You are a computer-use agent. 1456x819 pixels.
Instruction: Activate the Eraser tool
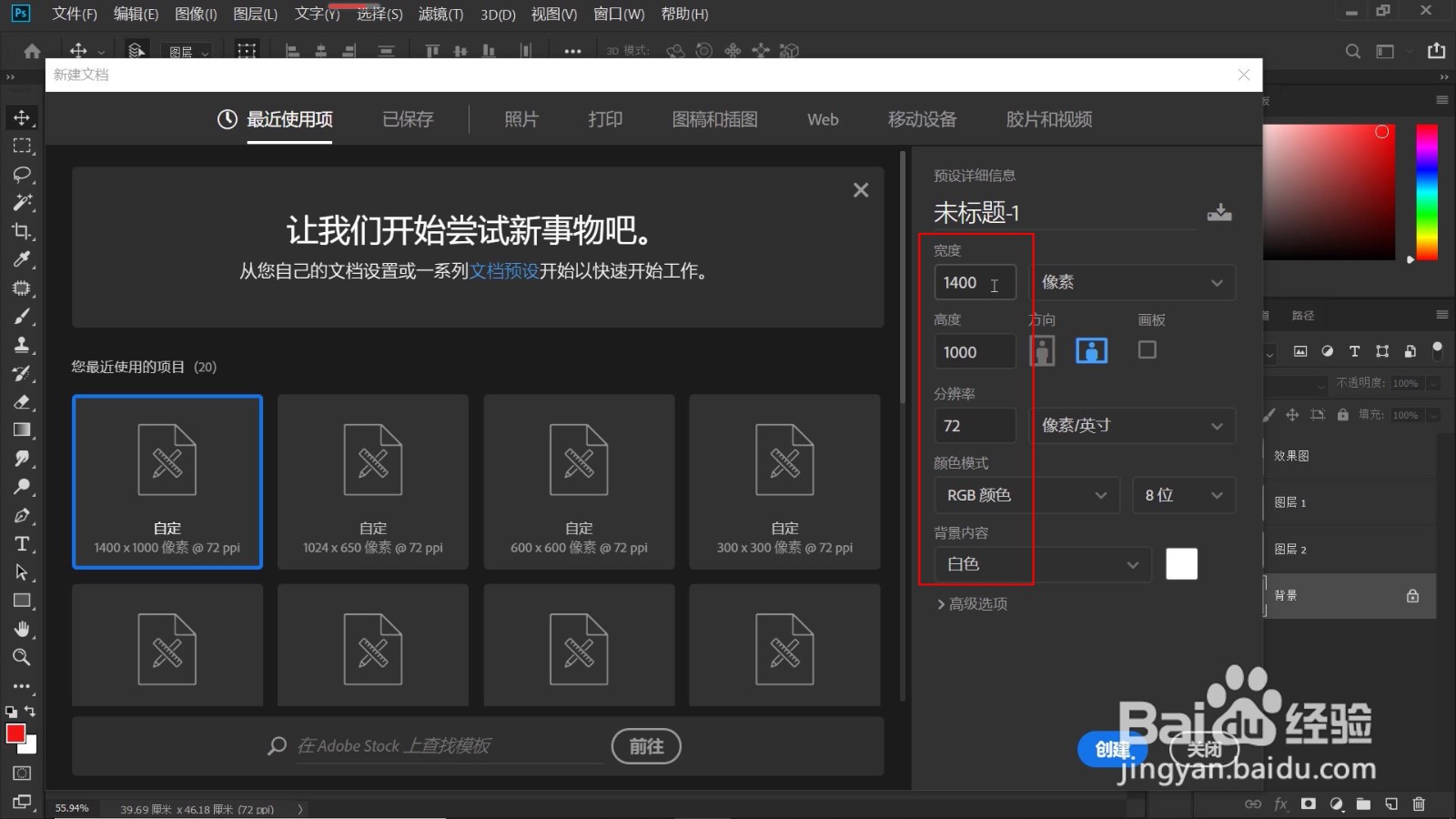tap(22, 401)
